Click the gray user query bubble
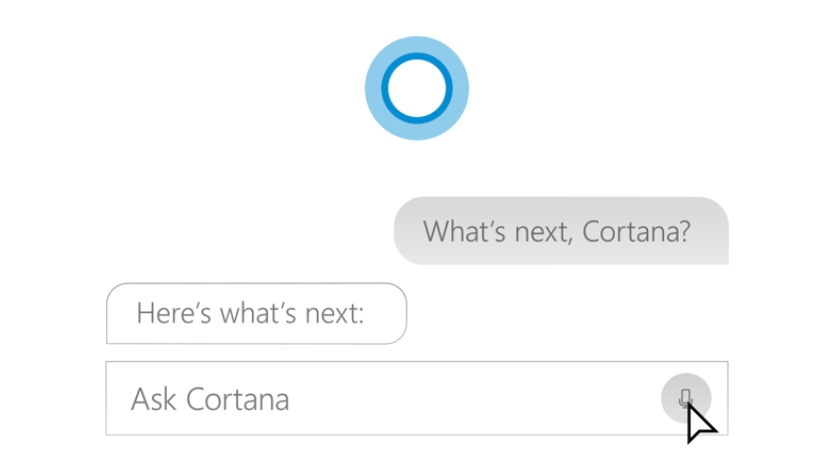Screen dimensions: 834x469 click(x=561, y=231)
